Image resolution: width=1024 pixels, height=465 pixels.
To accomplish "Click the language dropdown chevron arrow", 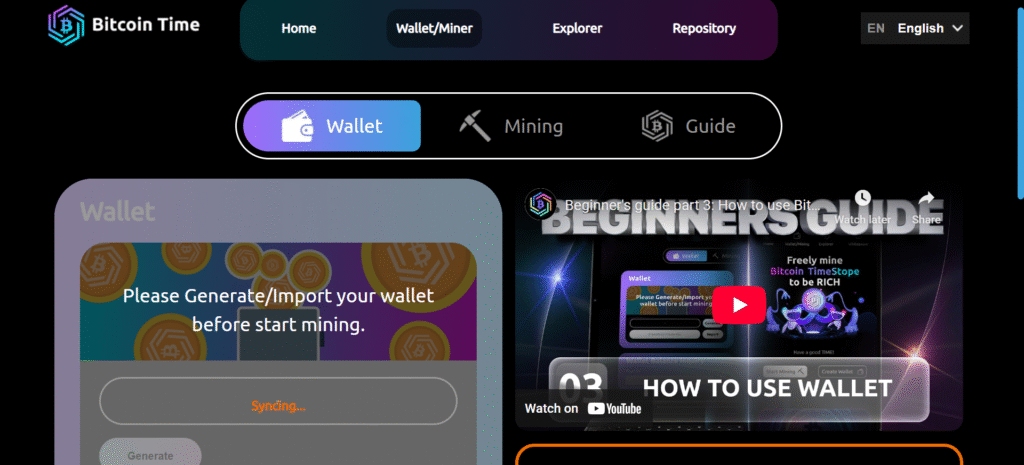I will coord(957,28).
